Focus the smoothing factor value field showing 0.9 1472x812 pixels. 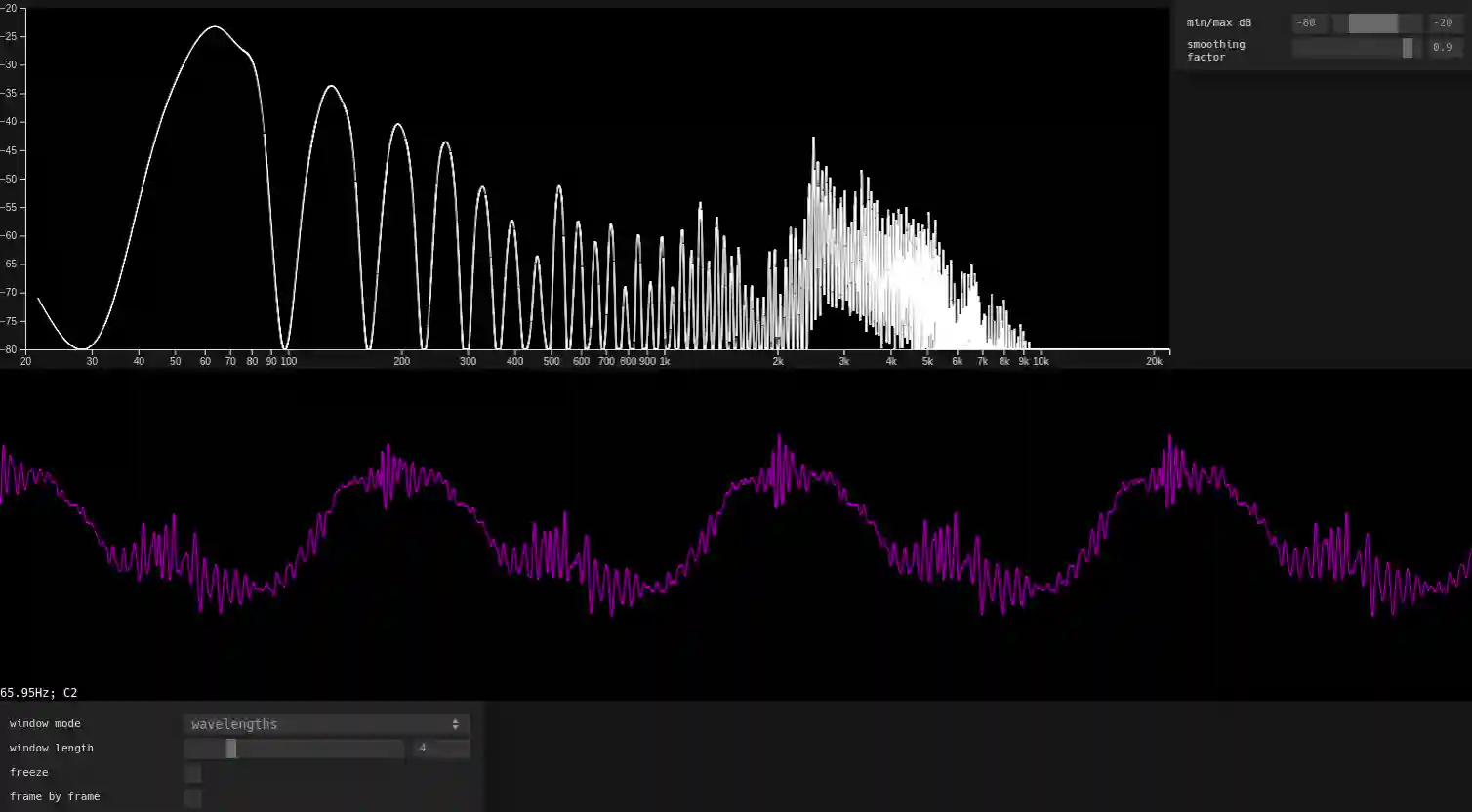coord(1446,48)
